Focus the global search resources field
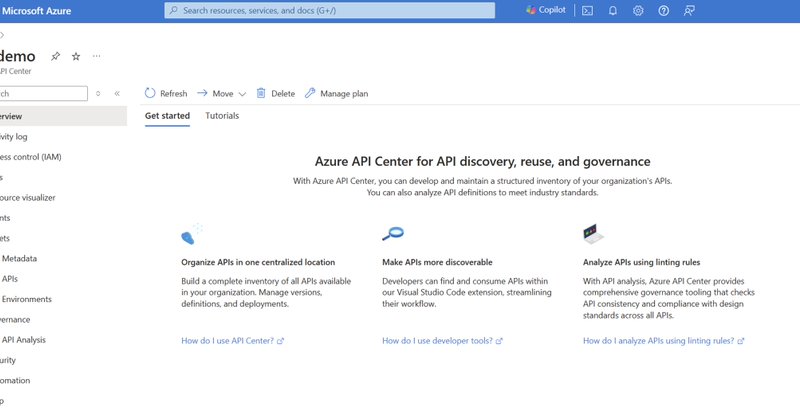 pos(330,10)
